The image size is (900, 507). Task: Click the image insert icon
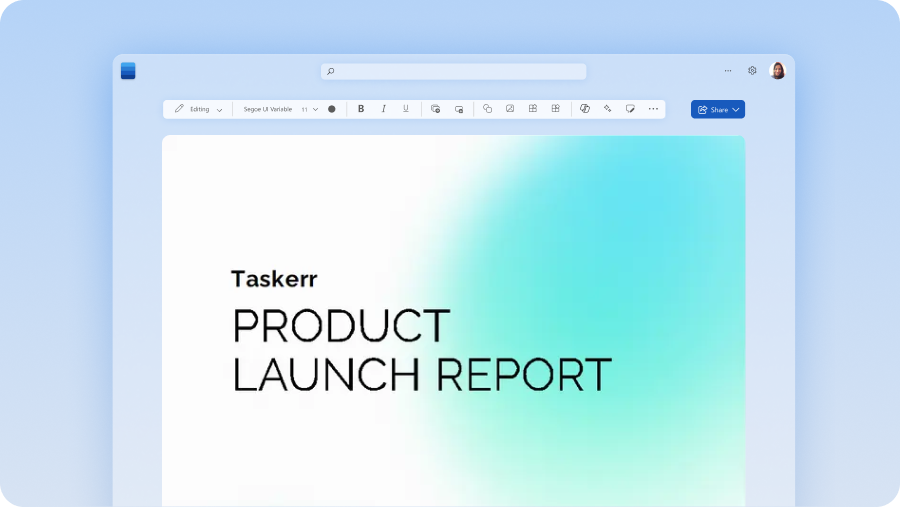pyautogui.click(x=510, y=109)
